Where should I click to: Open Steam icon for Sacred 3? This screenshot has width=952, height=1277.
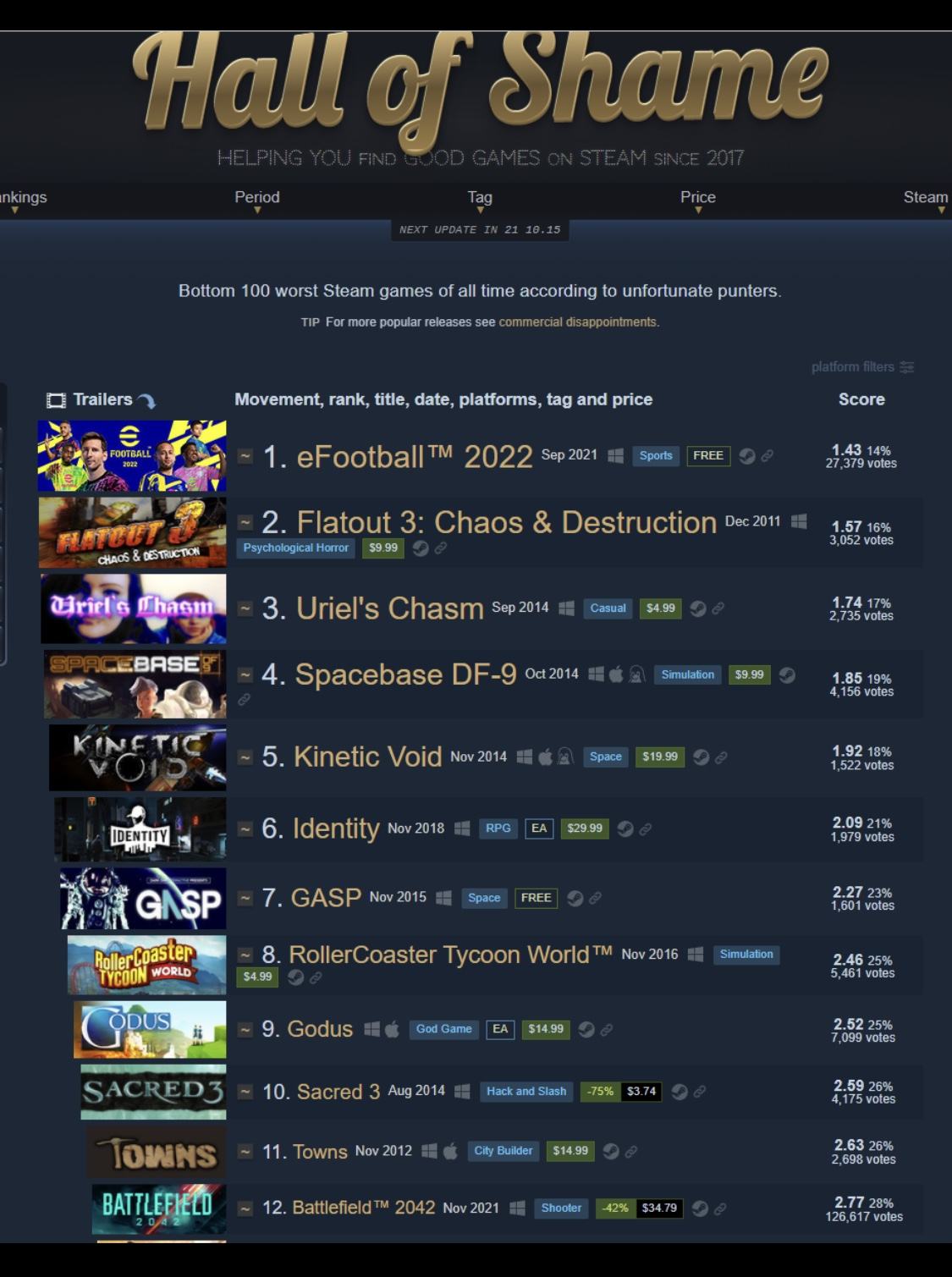point(679,1092)
